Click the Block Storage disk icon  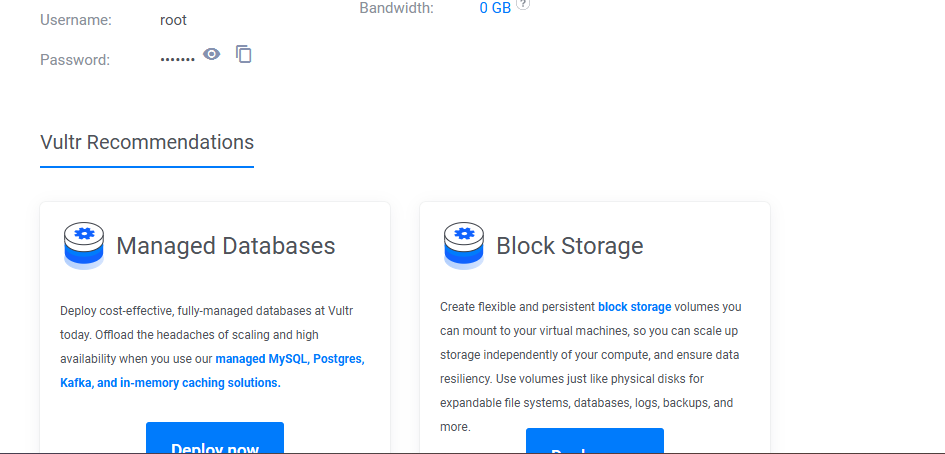coord(464,245)
